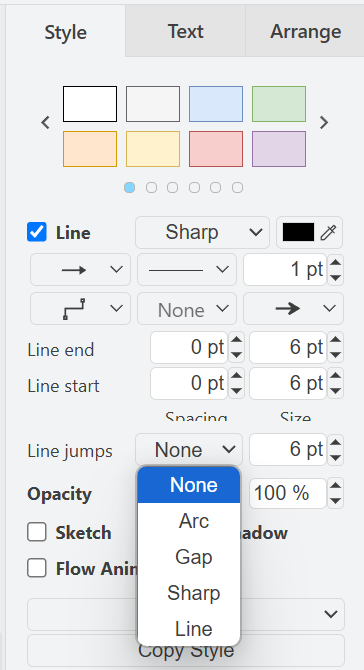
Task: Select the light blue style swatch
Action: [x=216, y=104]
